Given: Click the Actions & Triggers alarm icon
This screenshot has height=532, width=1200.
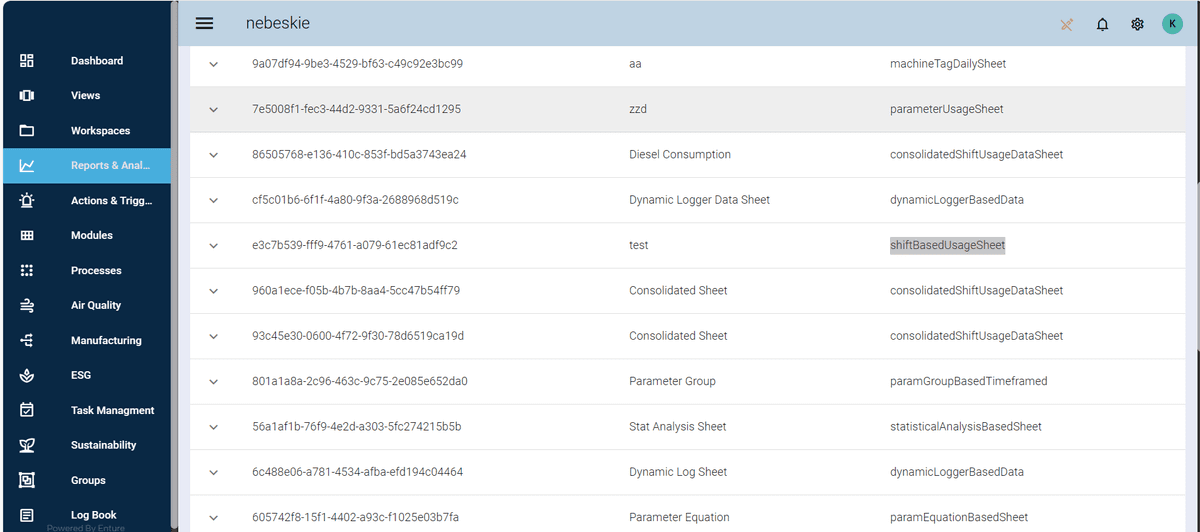Looking at the screenshot, I should click(27, 201).
